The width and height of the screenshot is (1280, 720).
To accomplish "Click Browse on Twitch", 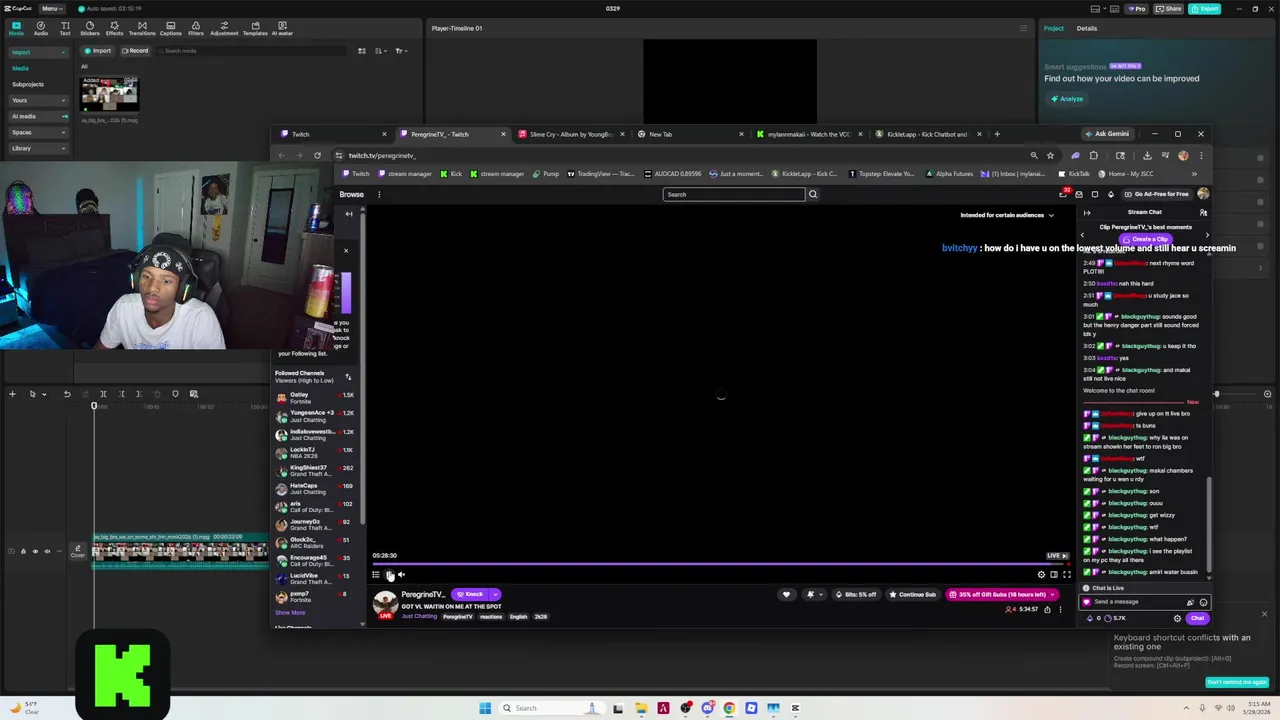I will [351, 194].
